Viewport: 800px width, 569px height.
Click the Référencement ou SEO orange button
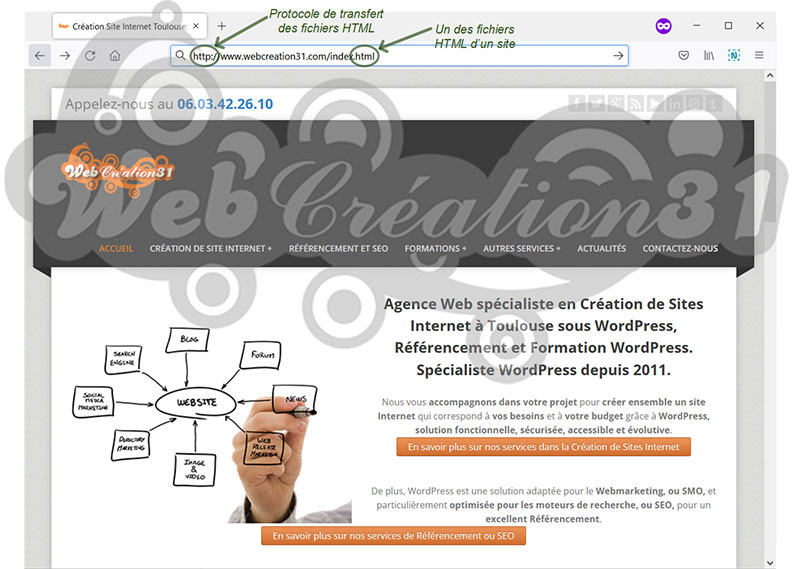[393, 536]
